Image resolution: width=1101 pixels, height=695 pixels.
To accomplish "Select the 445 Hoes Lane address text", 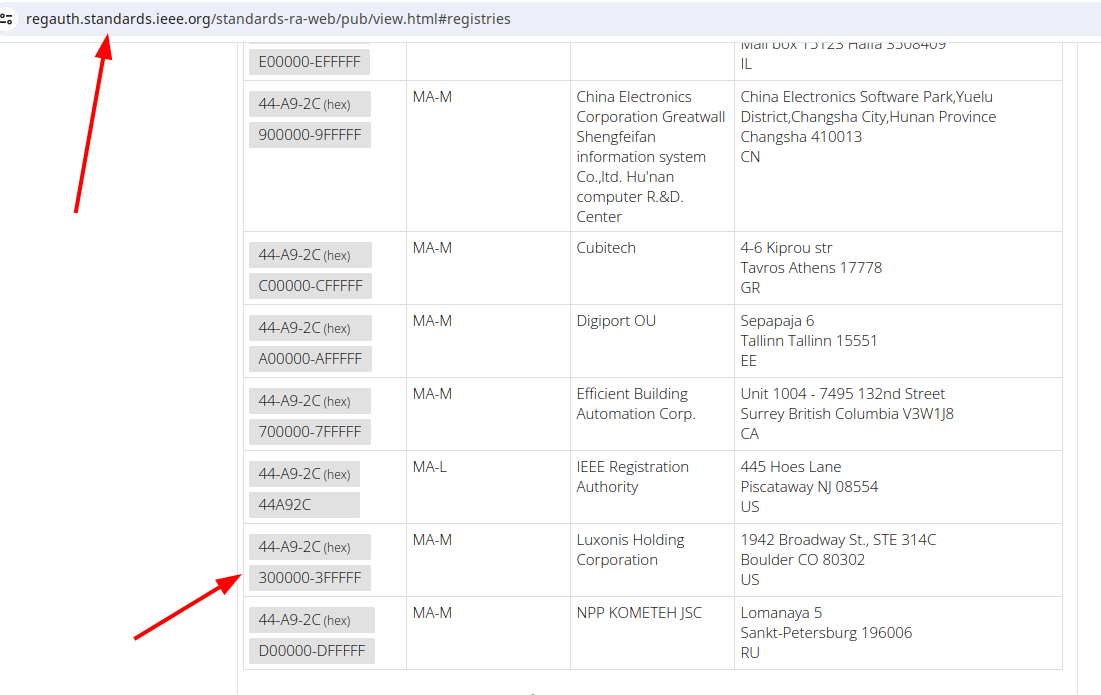I will [791, 467].
